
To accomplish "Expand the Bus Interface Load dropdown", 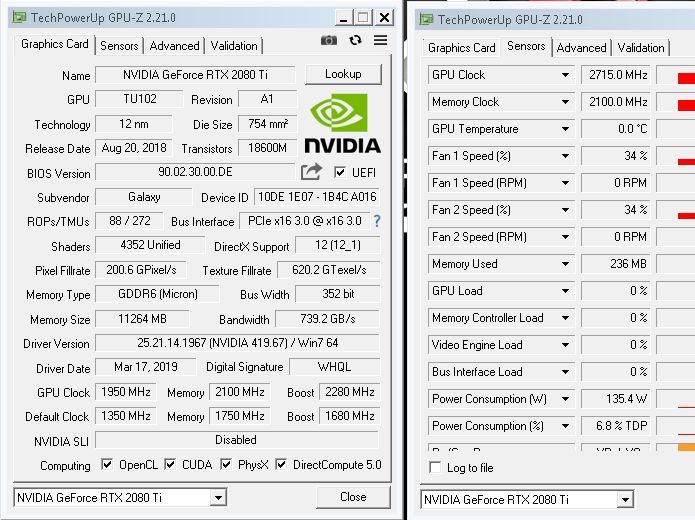I will pyautogui.click(x=565, y=372).
